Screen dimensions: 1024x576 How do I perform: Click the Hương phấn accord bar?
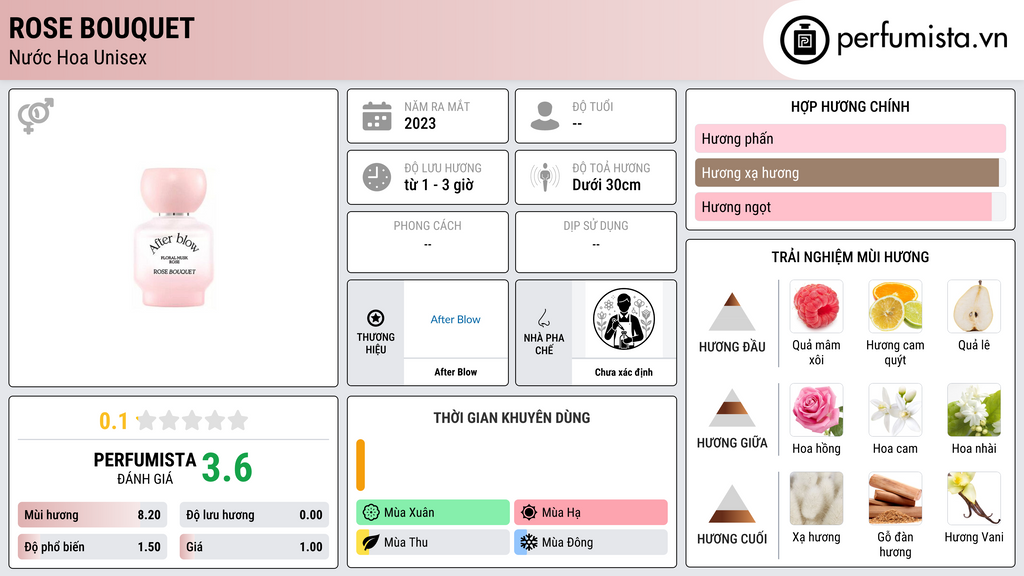[x=850, y=138]
